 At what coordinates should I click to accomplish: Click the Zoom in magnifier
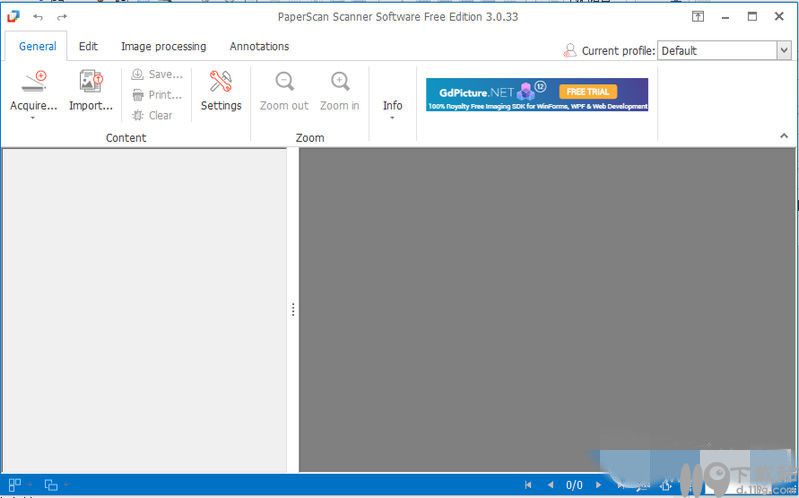coord(340,81)
